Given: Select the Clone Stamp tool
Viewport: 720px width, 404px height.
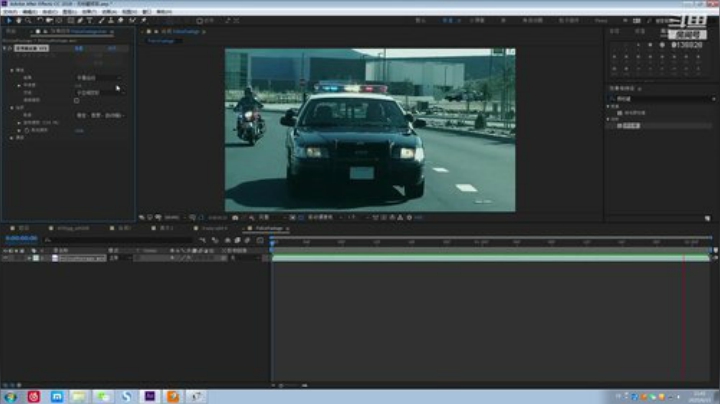Looking at the screenshot, I should point(111,21).
